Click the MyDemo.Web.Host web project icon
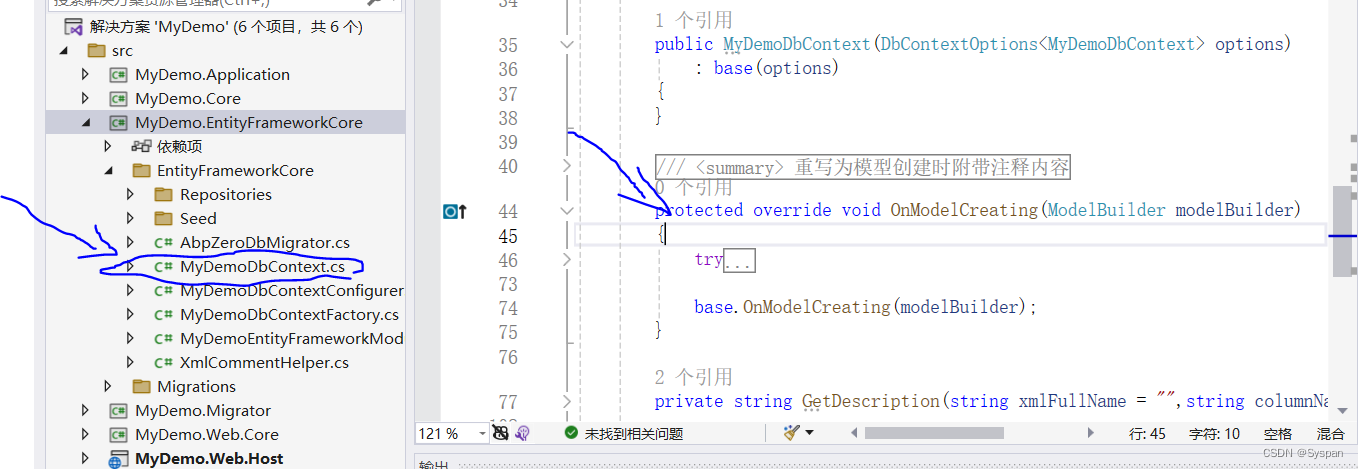The height and width of the screenshot is (469, 1358). pyautogui.click(x=118, y=460)
